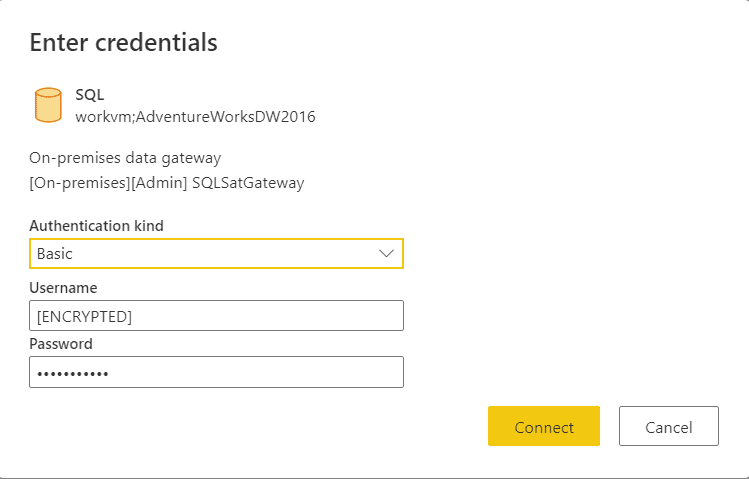Viewport: 749px width, 479px height.
Task: Click the Authentication kind label
Action: [x=96, y=225]
